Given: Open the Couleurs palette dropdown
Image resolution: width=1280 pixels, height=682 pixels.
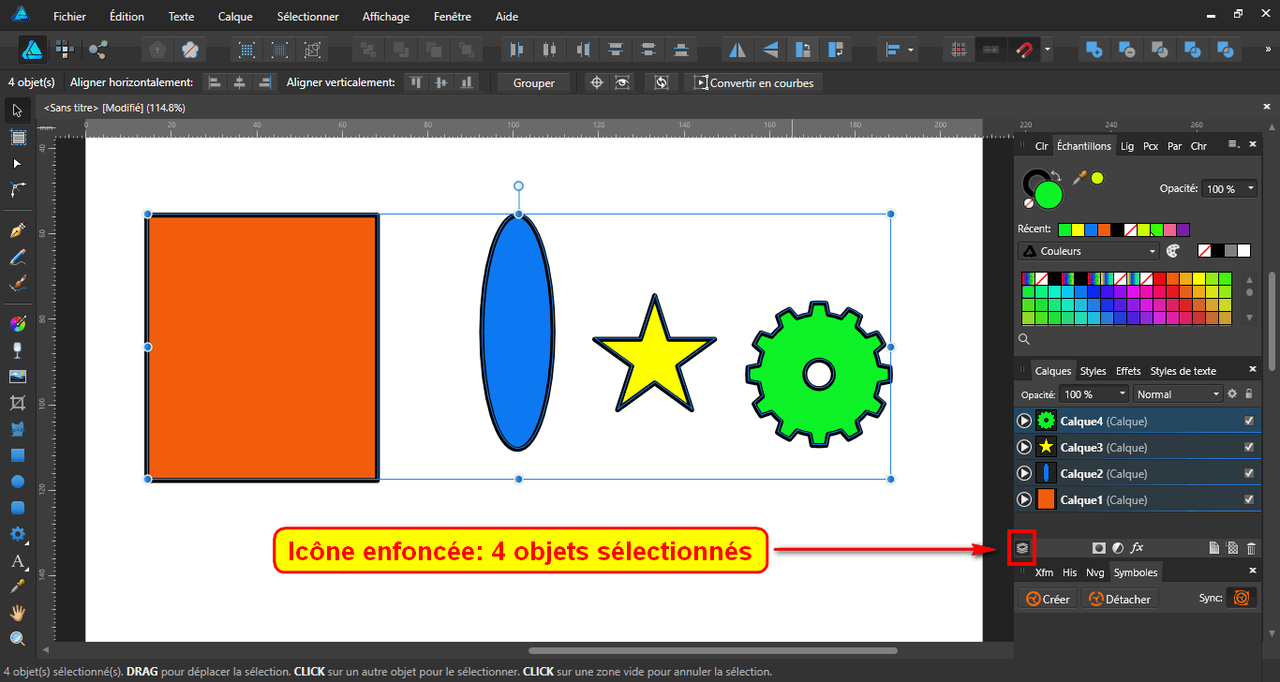Looking at the screenshot, I should [1089, 251].
